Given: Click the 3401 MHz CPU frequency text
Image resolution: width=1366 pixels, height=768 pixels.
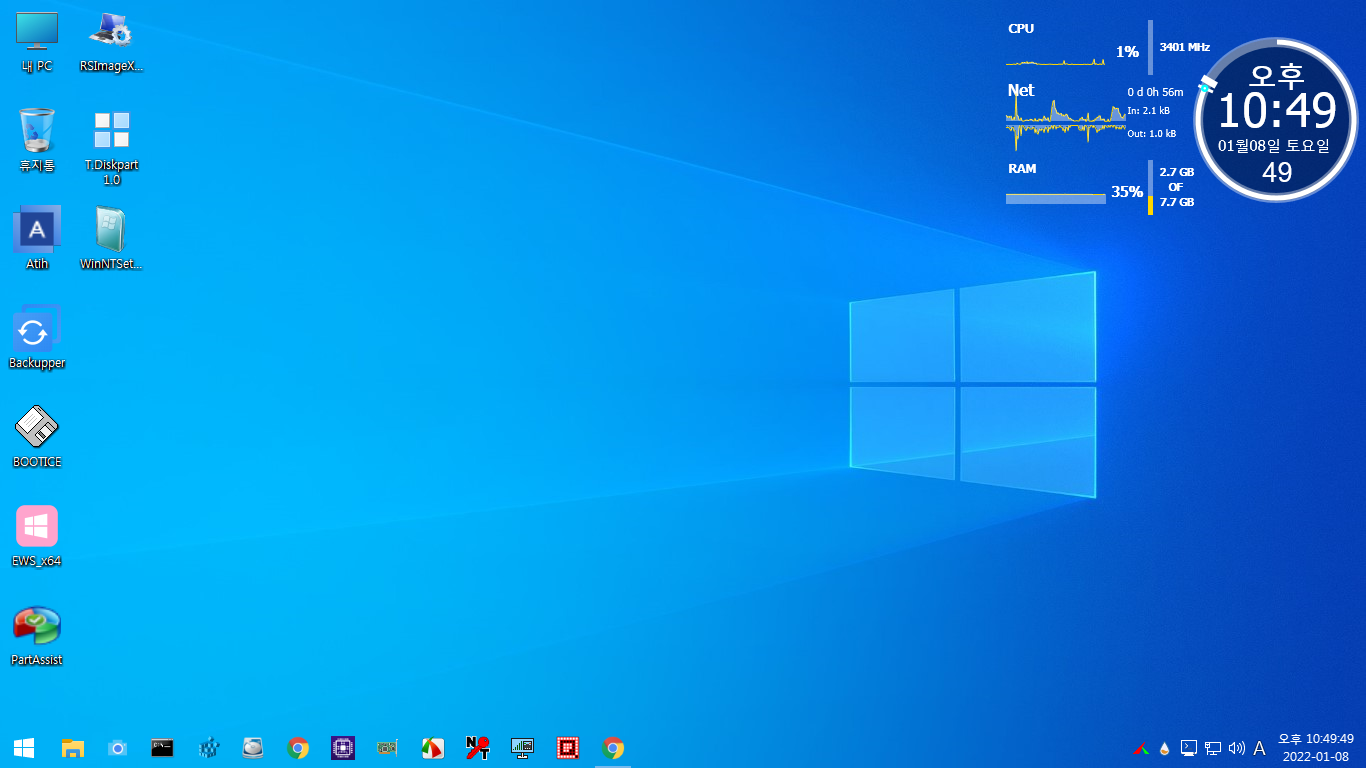Looking at the screenshot, I should tap(1184, 47).
